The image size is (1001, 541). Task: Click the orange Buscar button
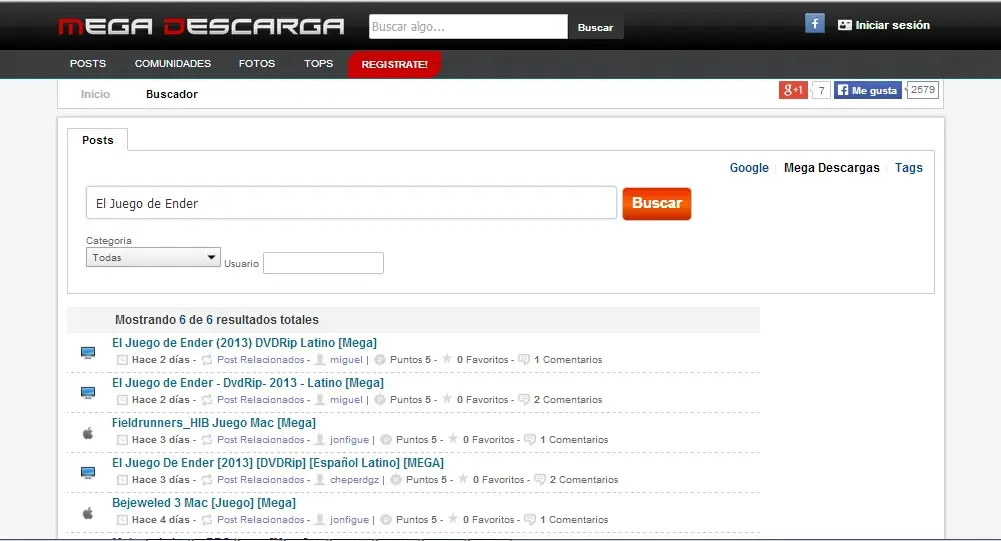point(657,203)
